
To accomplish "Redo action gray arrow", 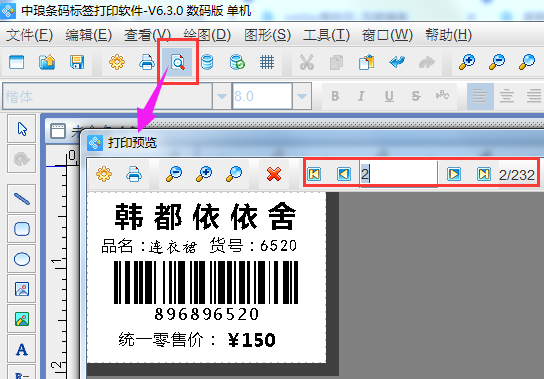I will click(x=427, y=62).
